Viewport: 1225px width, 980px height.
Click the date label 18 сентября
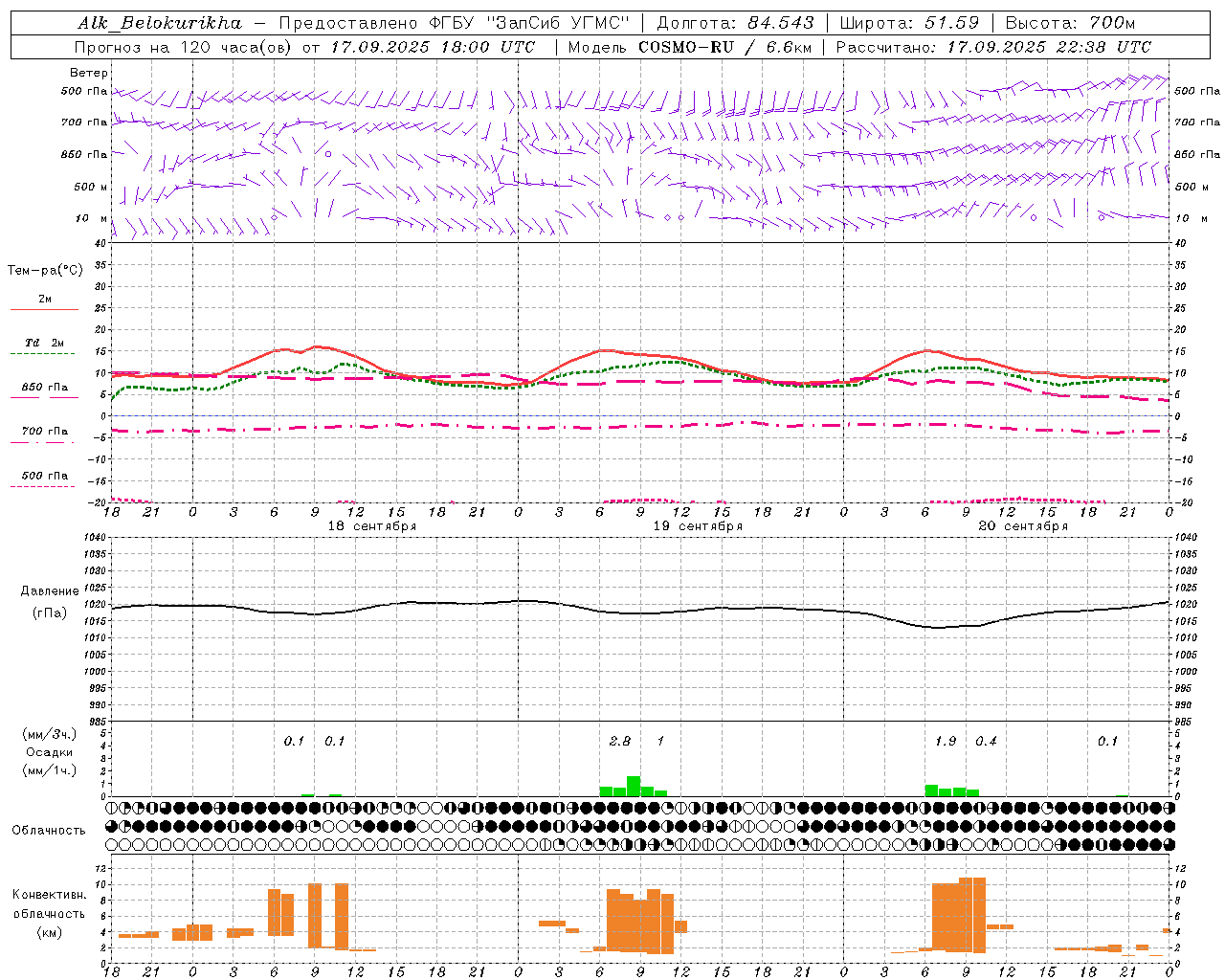[x=372, y=525]
